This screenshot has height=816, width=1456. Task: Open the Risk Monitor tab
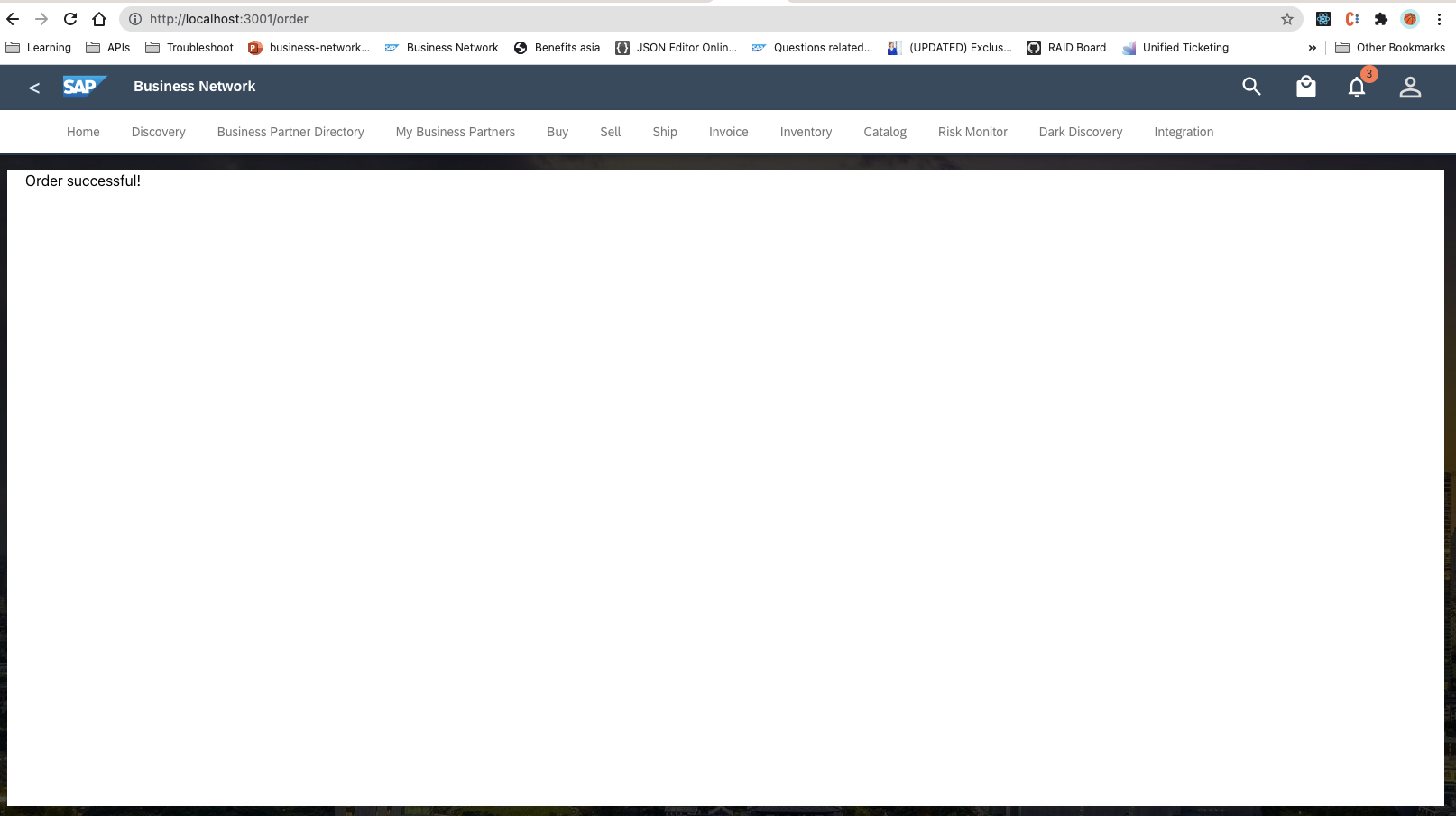tap(972, 132)
